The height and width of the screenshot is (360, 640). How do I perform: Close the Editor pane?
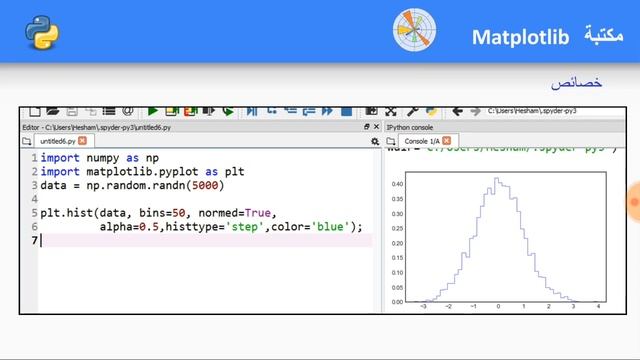pos(376,127)
